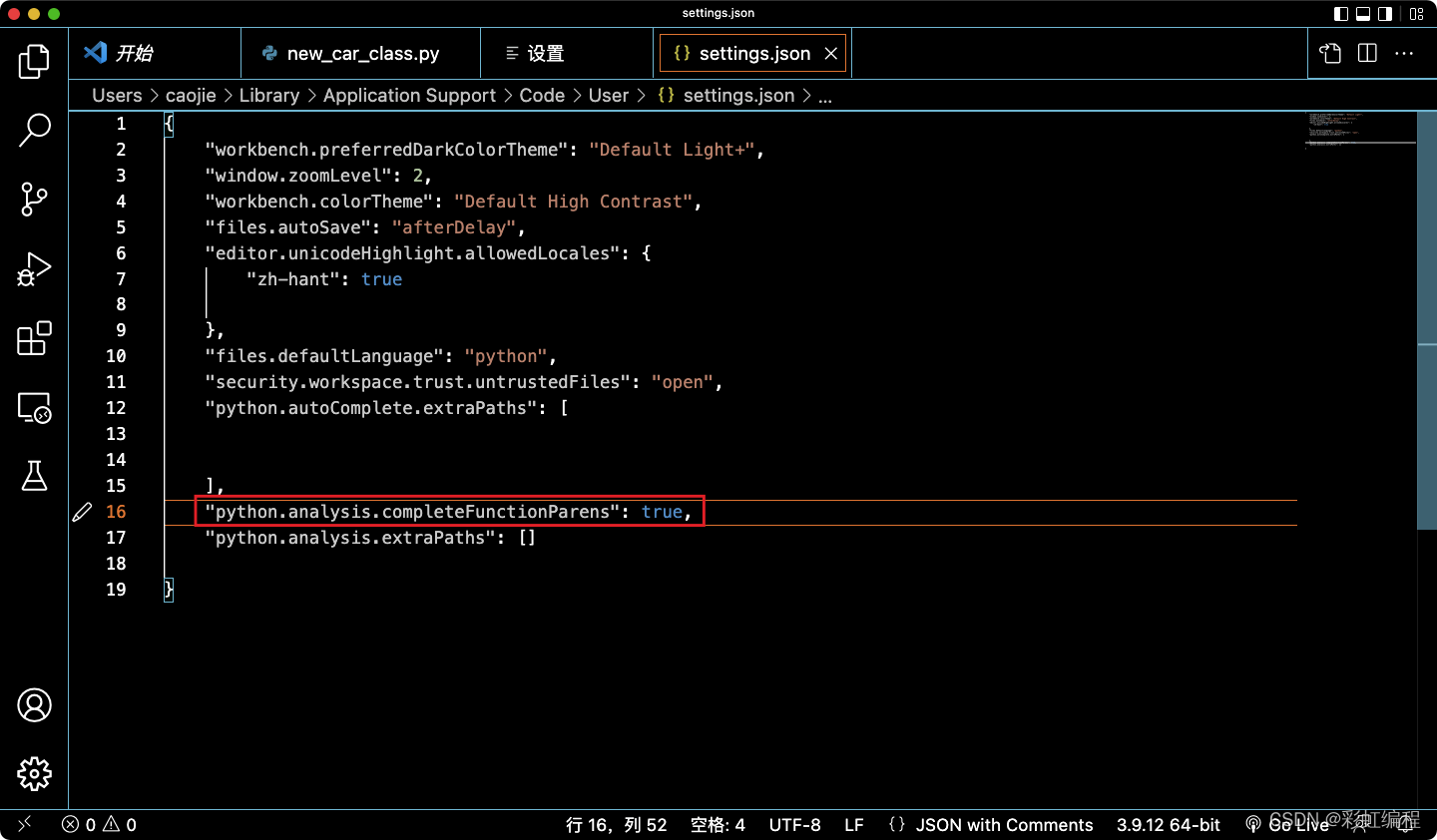
Task: Click "window.zoomLevel" key text
Action: pyautogui.click(x=299, y=176)
